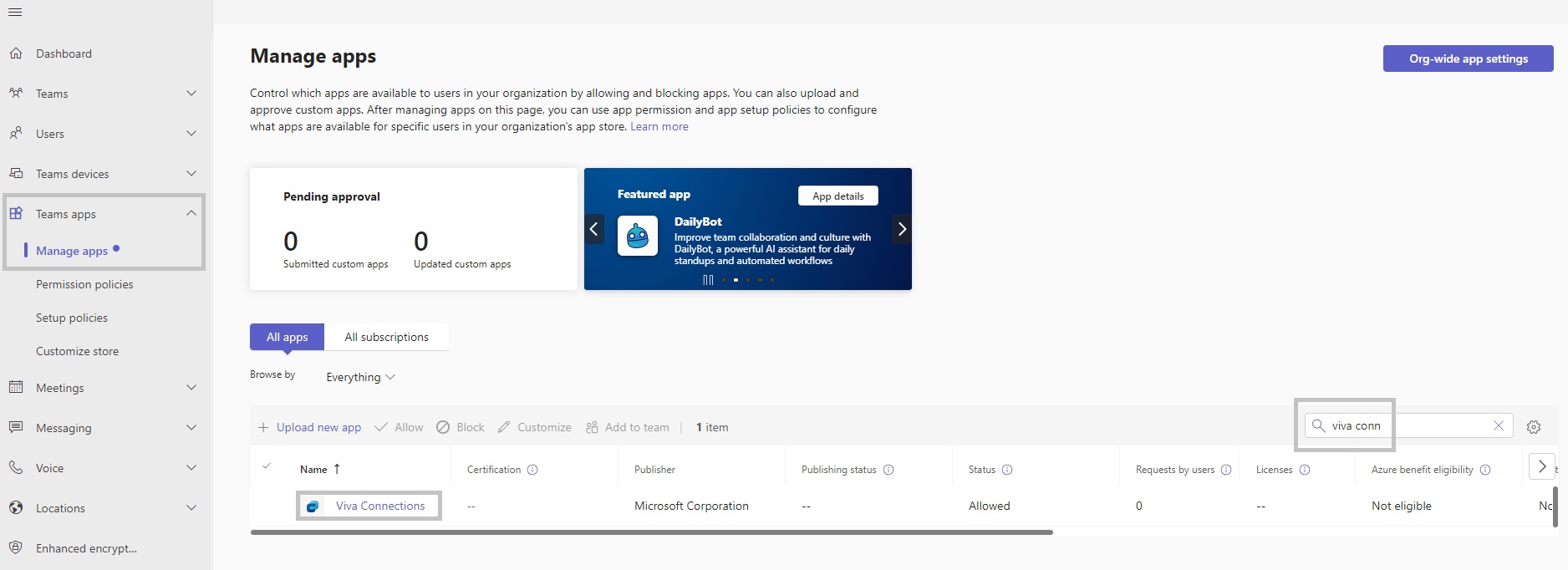Click the table column settings gear icon

pos(1533,427)
